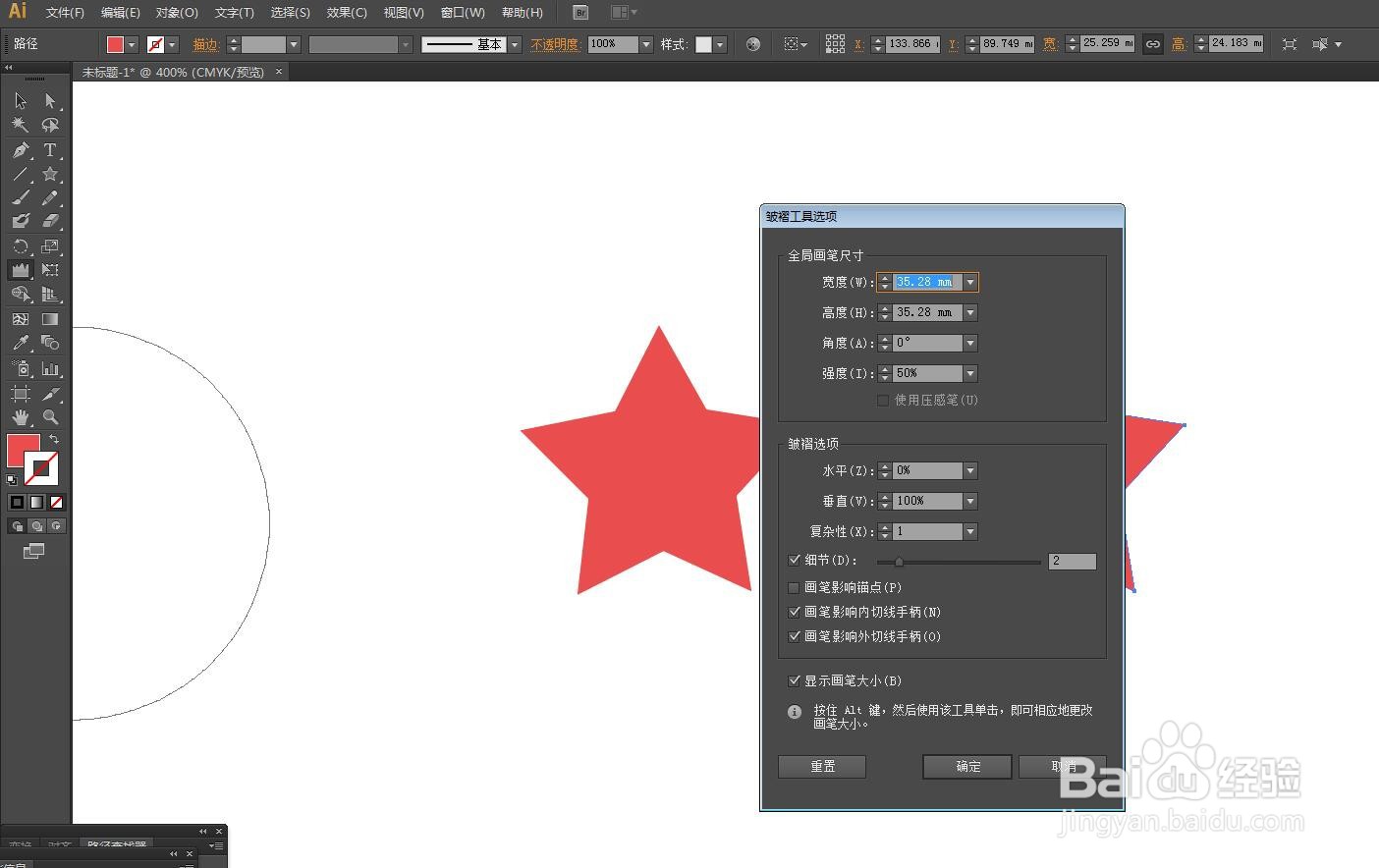Screen dimensions: 1379x868
Task: Select the Gradient tool
Action: (x=50, y=319)
